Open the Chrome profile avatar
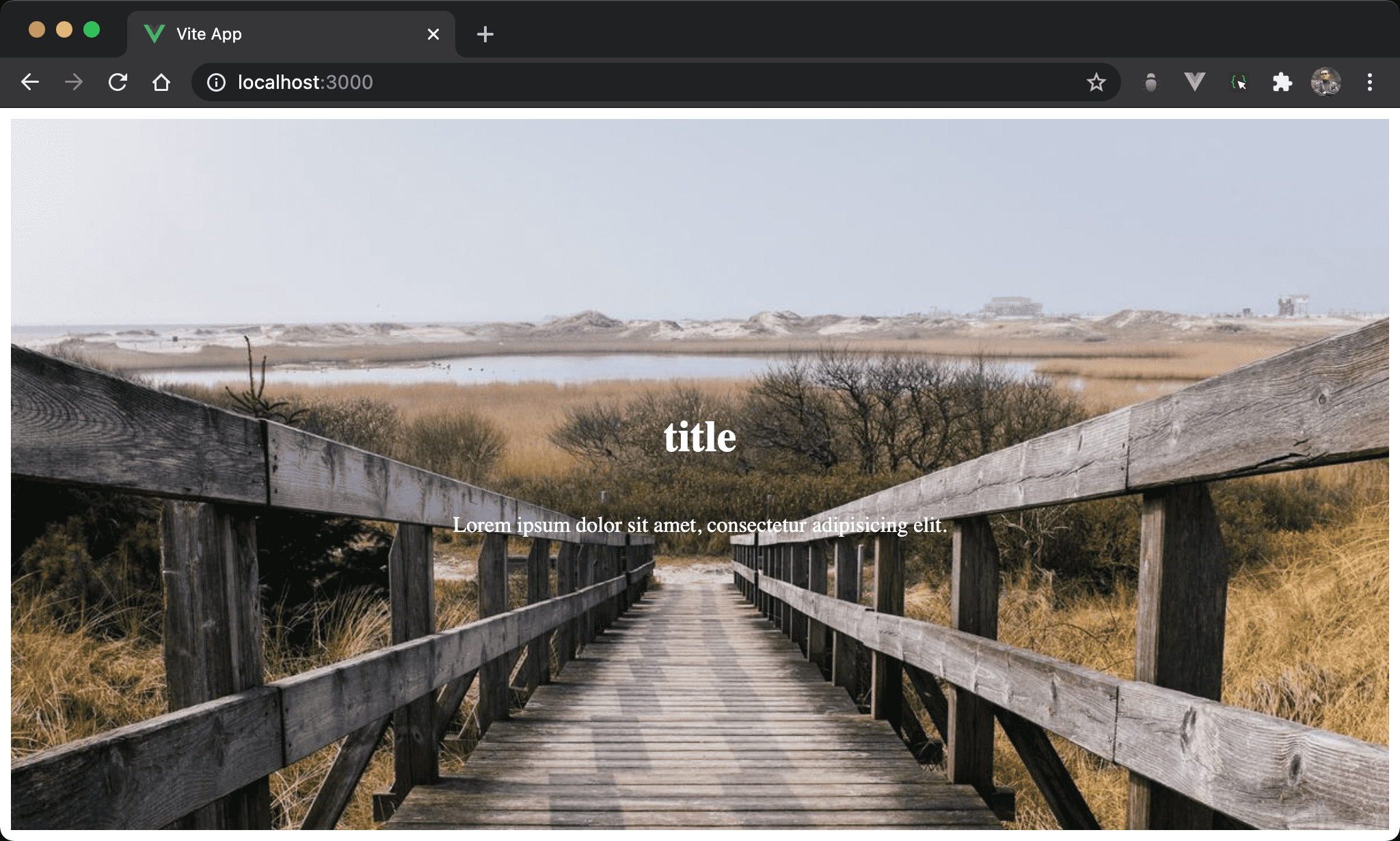Viewport: 1400px width, 841px height. coord(1325,83)
